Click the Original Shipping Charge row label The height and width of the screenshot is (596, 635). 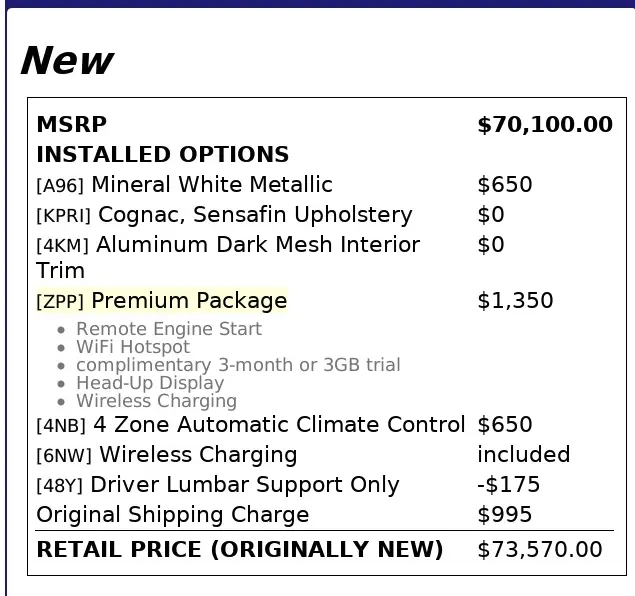(x=172, y=515)
